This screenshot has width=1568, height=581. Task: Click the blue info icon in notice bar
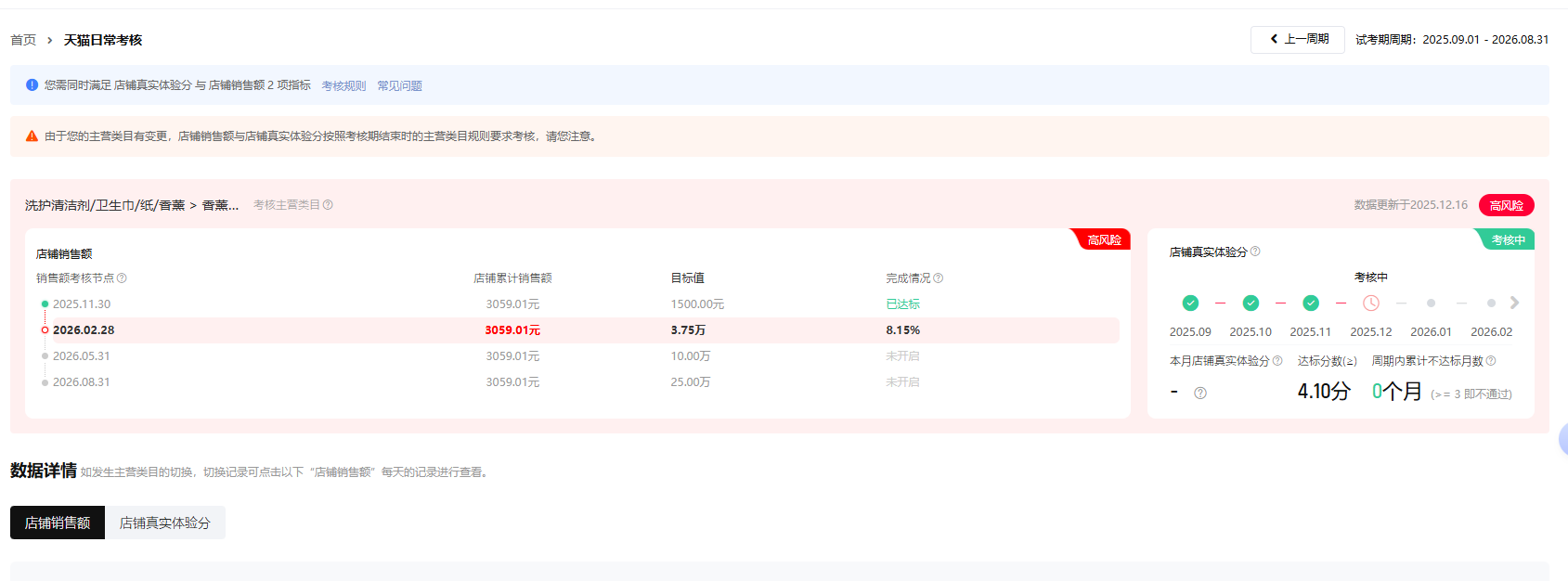coord(32,84)
